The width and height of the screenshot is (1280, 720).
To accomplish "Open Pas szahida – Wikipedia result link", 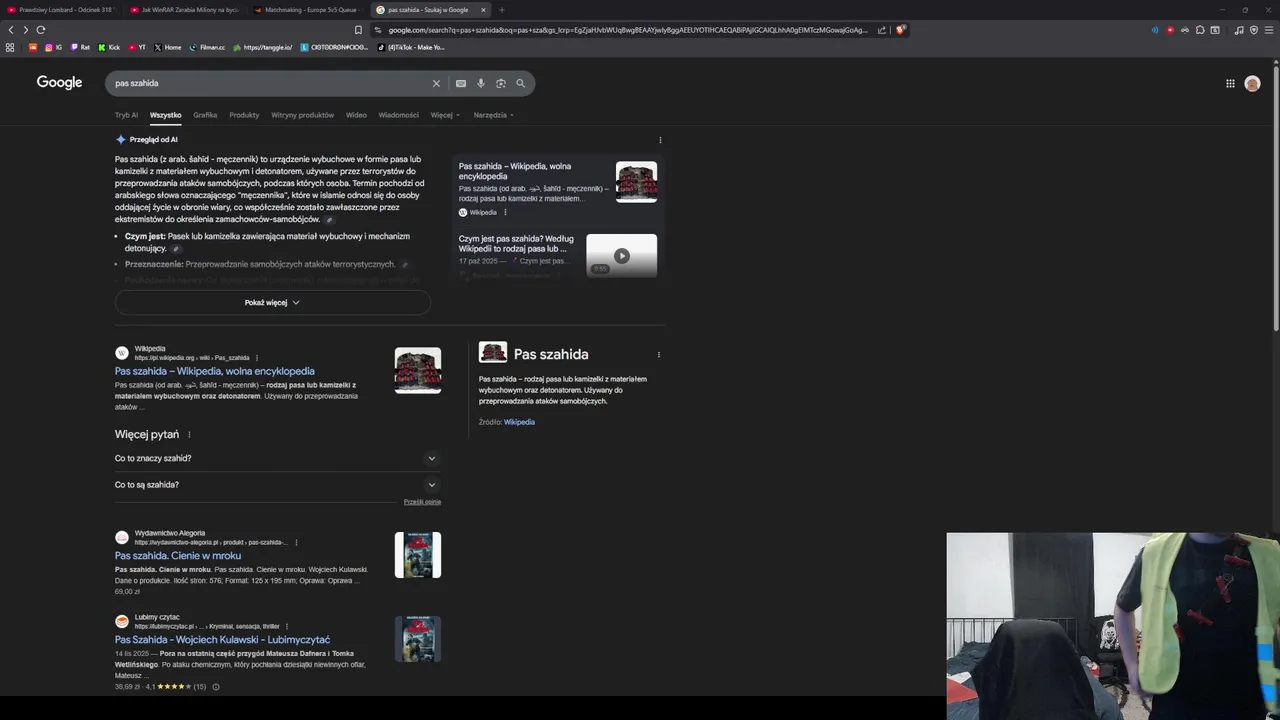I will pyautogui.click(x=215, y=371).
